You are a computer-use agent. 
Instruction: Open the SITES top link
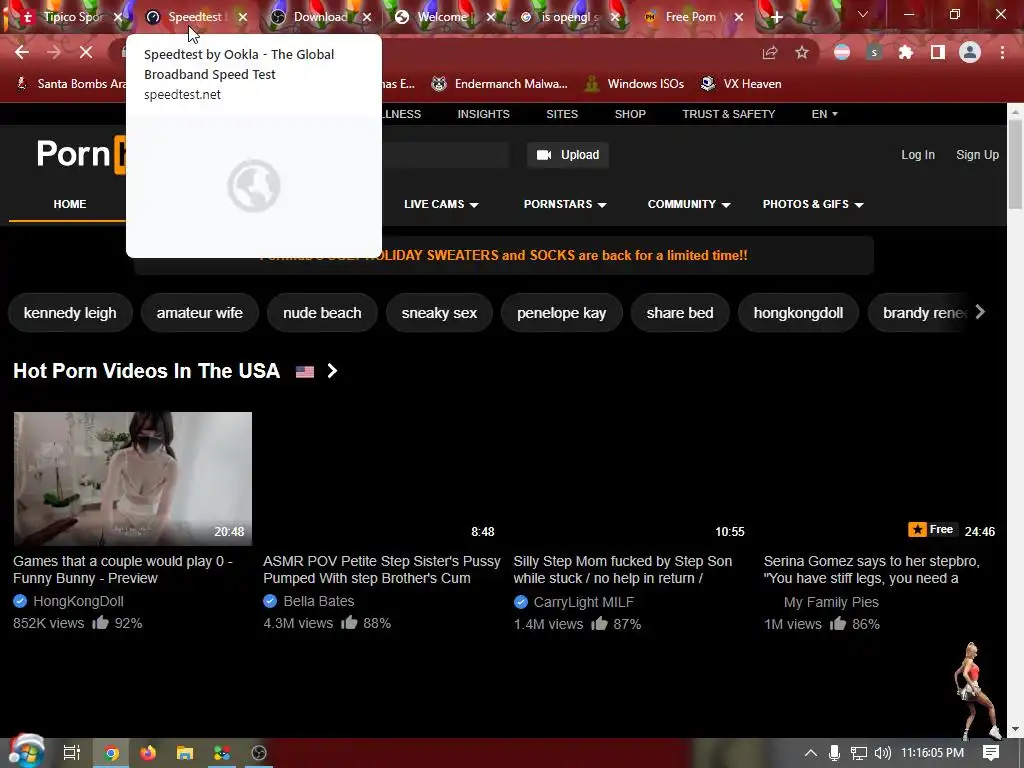click(x=562, y=114)
